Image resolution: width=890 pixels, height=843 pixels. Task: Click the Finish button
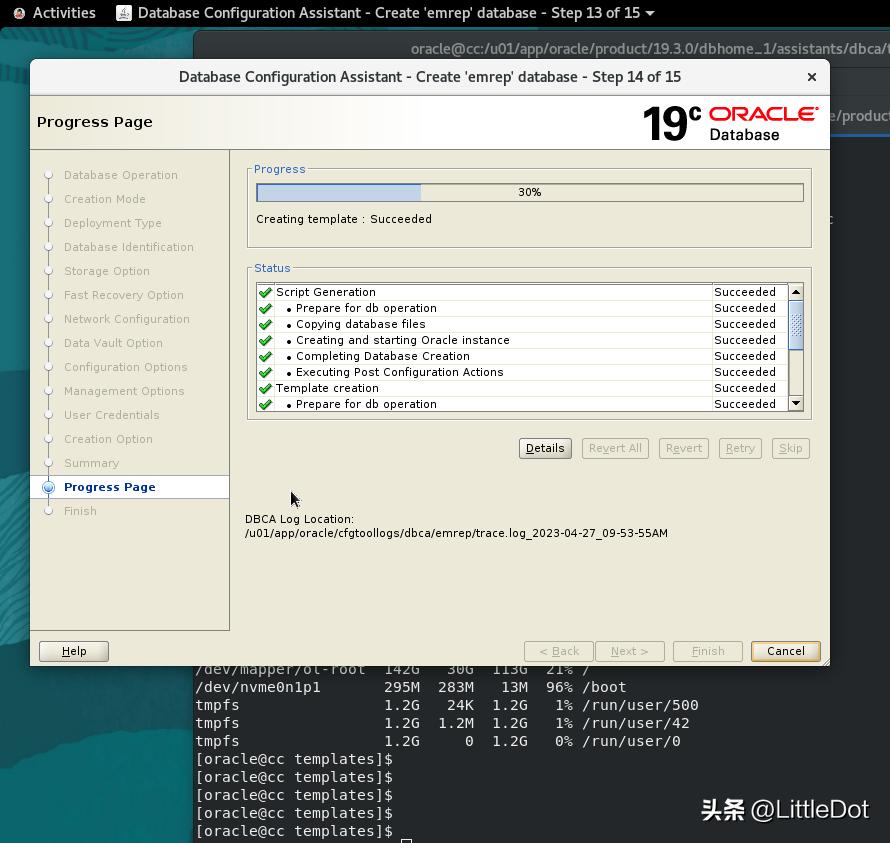[708, 651]
